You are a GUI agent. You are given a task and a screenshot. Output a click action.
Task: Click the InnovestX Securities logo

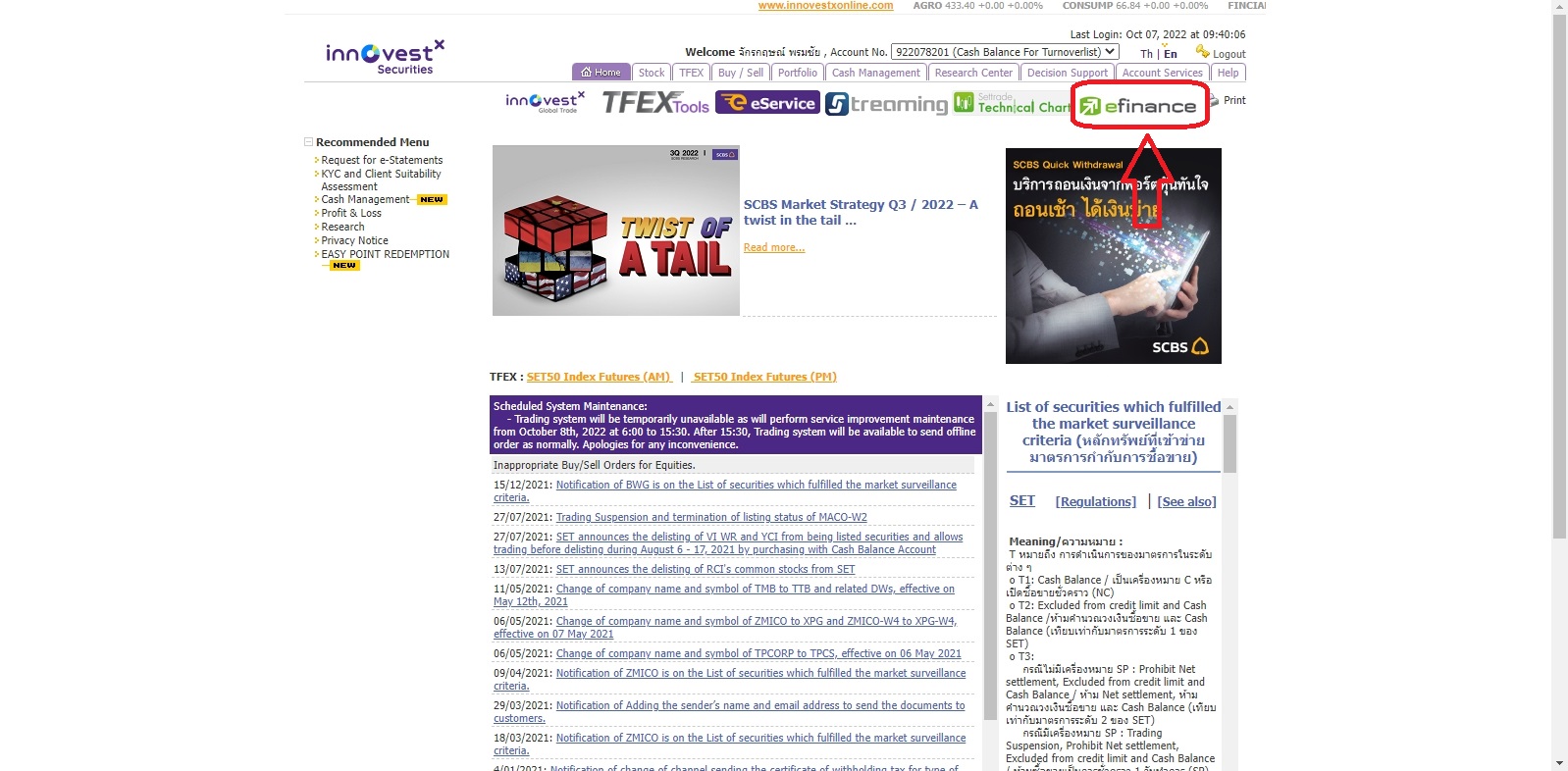coord(385,57)
